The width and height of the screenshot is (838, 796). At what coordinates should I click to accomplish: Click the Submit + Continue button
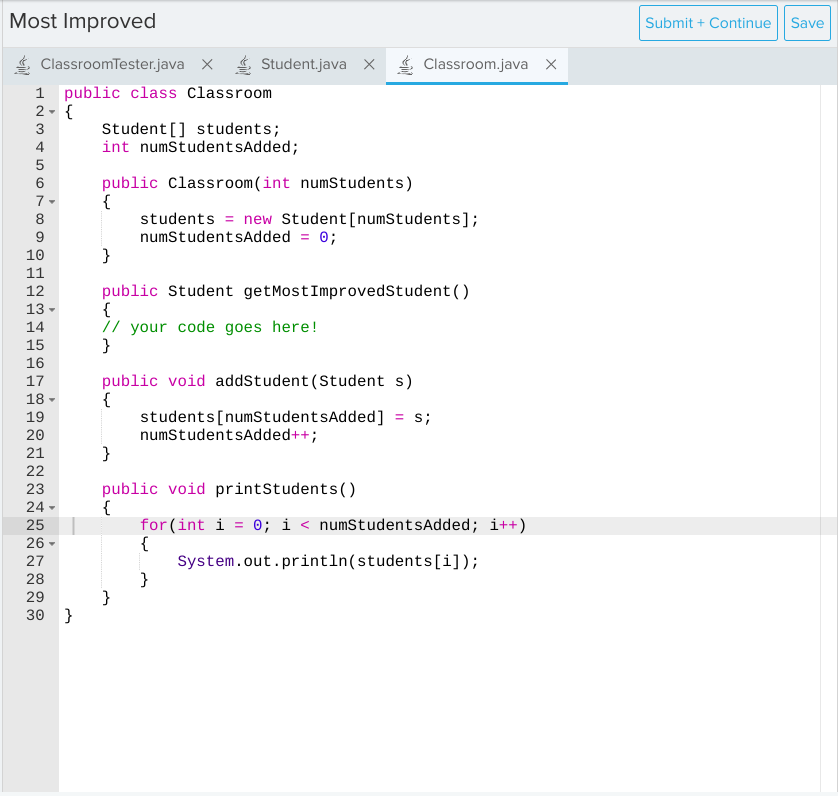coord(708,23)
